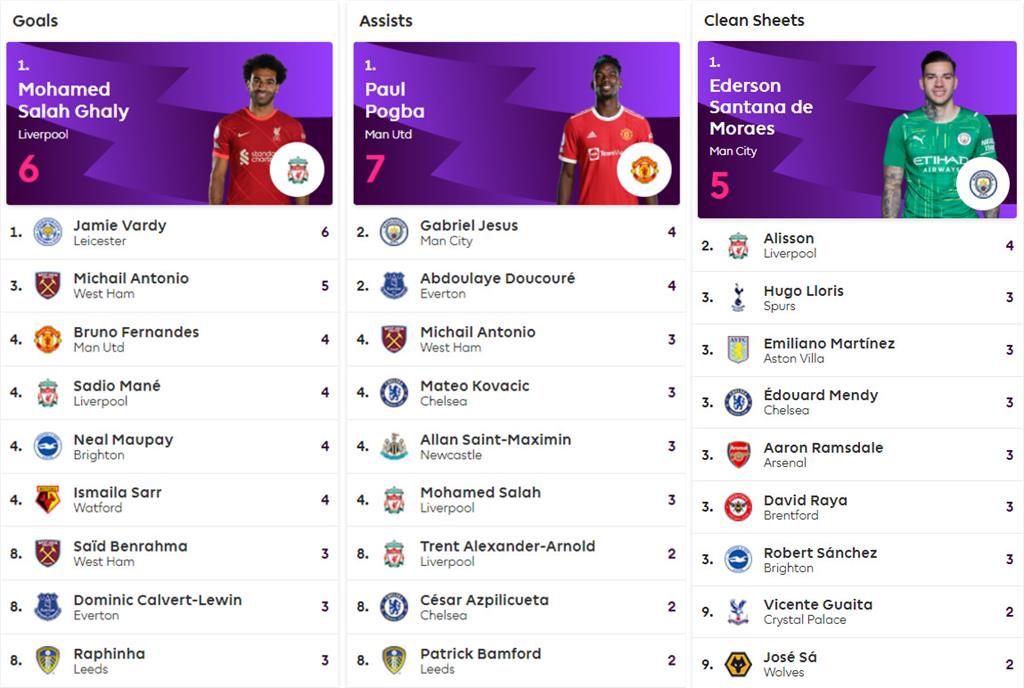The height and width of the screenshot is (688, 1024).
Task: Click the Tottenham crest beside Hugo Lloris
Action: click(738, 297)
